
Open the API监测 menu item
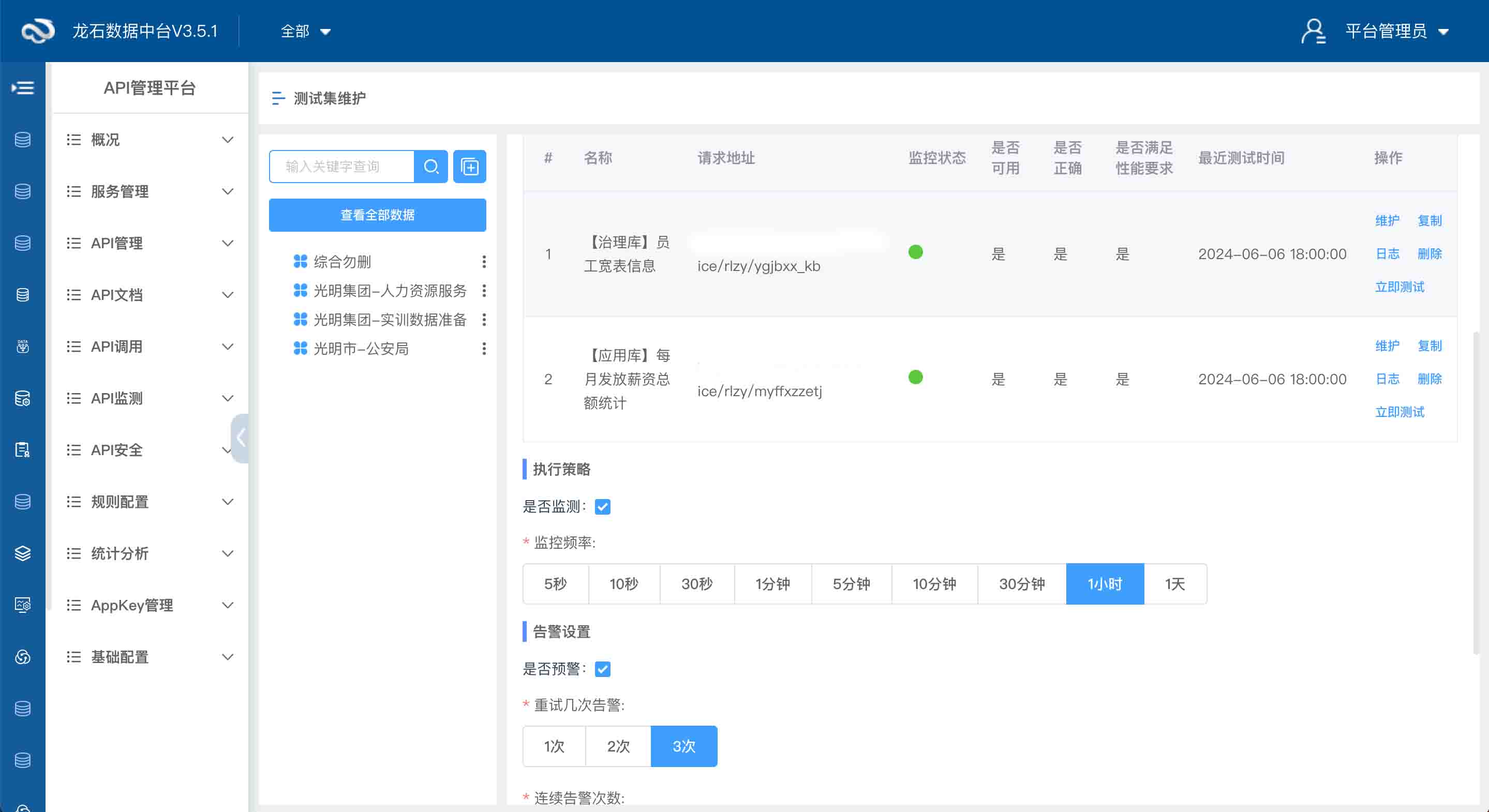point(150,398)
